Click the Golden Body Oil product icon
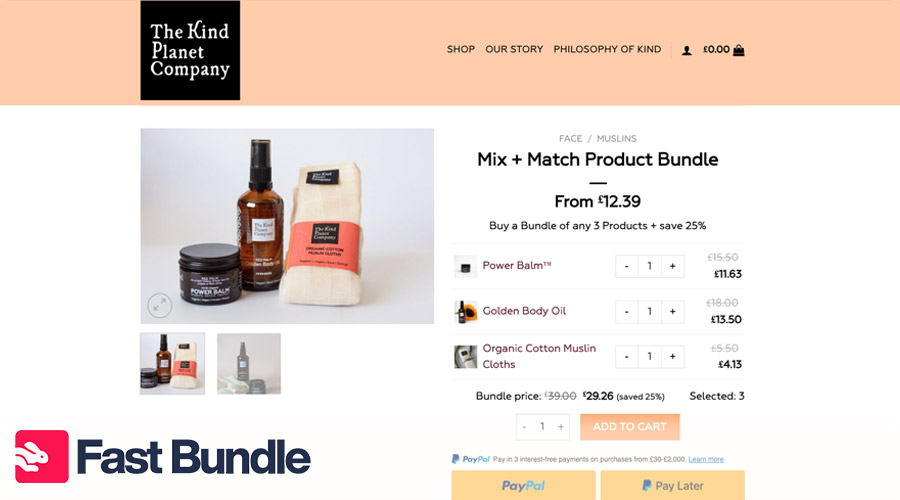This screenshot has width=900, height=500. [465, 312]
